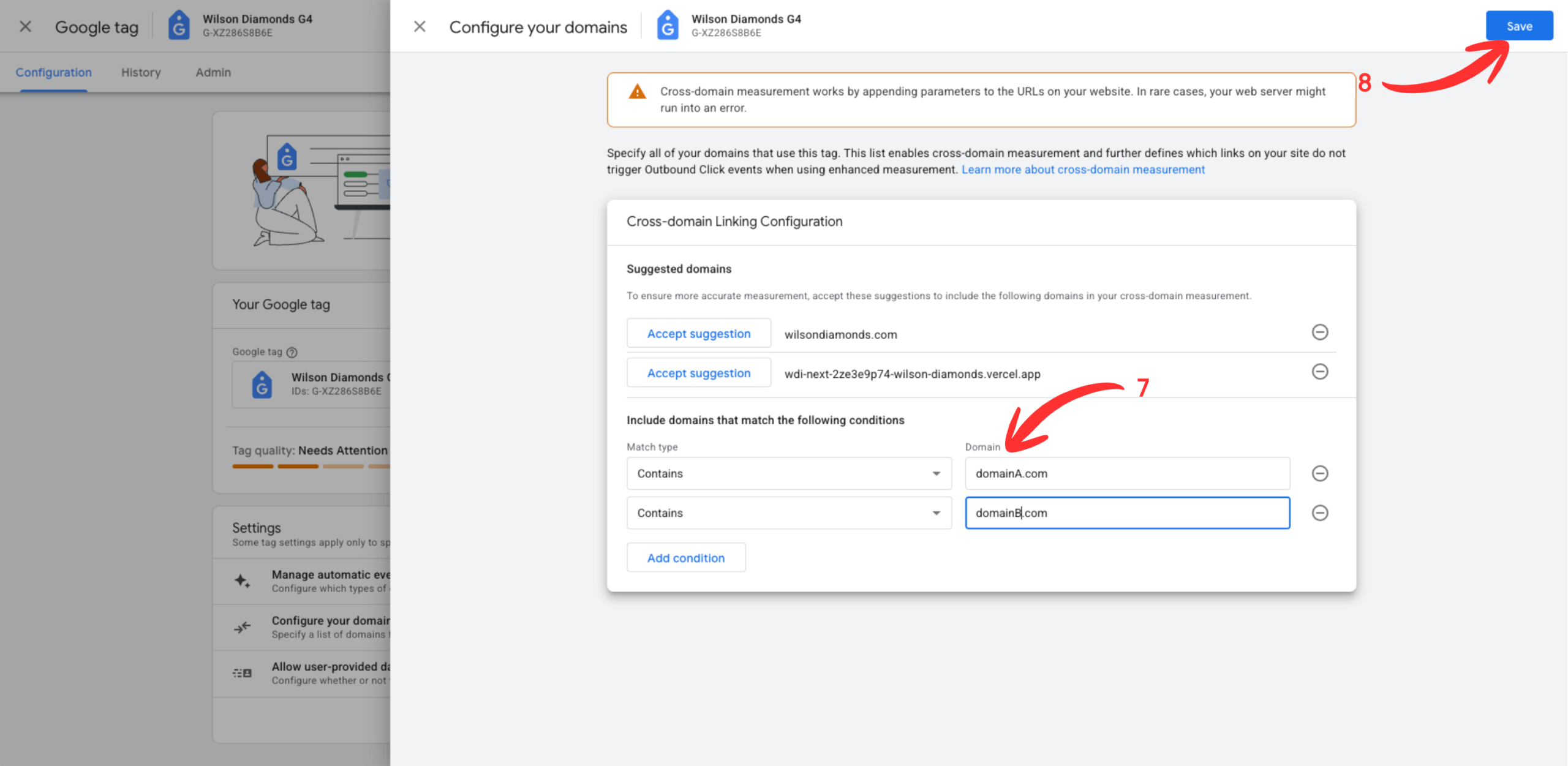Add a new domain condition

click(x=686, y=558)
